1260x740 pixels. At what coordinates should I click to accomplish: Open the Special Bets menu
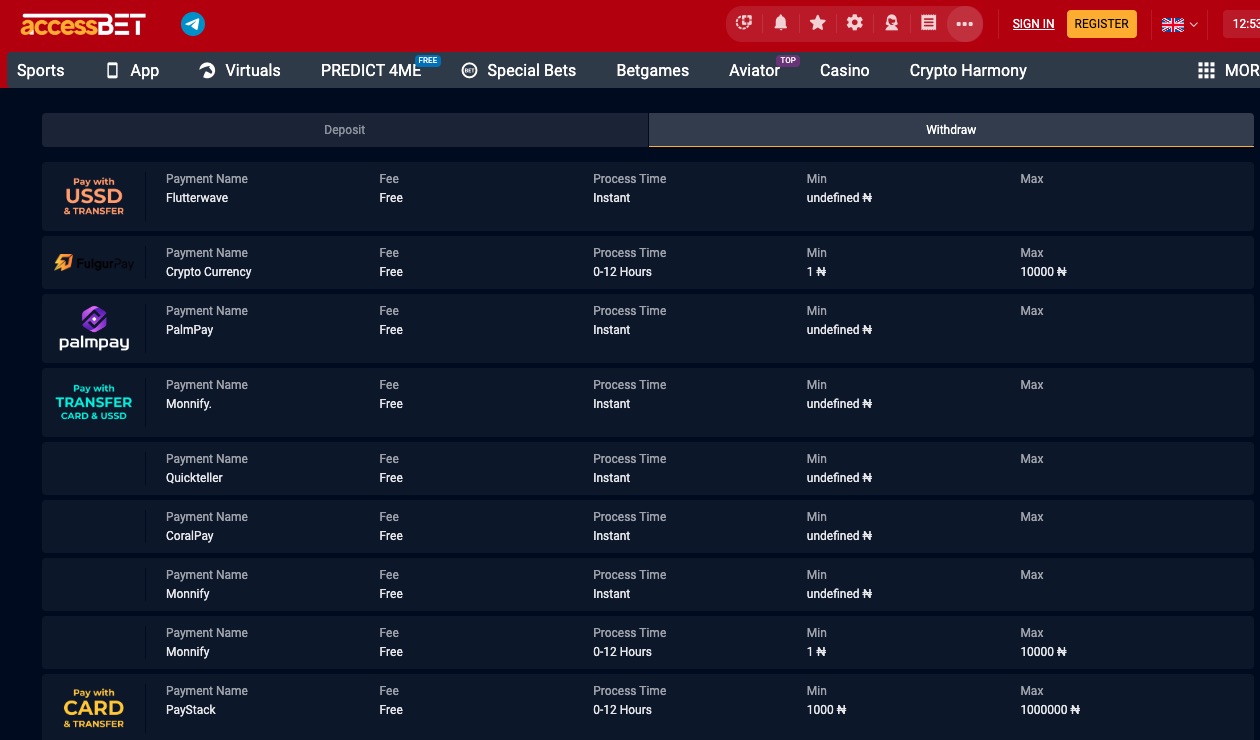click(532, 70)
